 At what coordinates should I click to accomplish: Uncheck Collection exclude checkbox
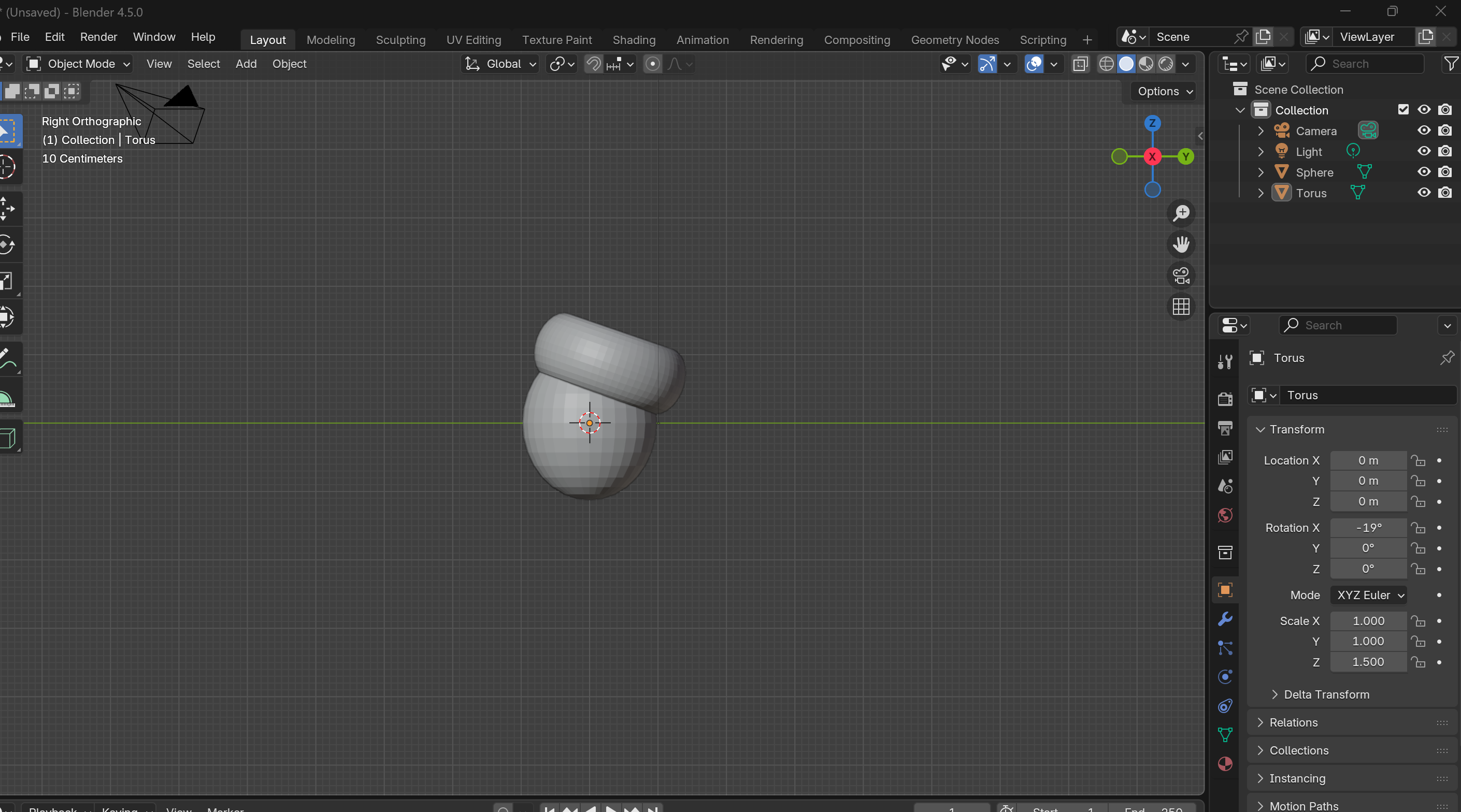pyautogui.click(x=1403, y=109)
